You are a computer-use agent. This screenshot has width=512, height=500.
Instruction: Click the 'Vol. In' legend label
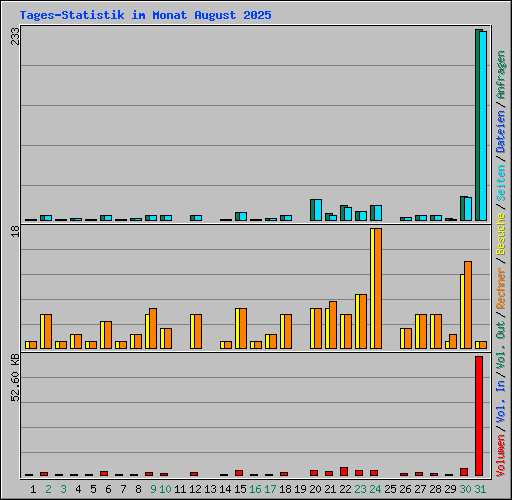pos(501,401)
